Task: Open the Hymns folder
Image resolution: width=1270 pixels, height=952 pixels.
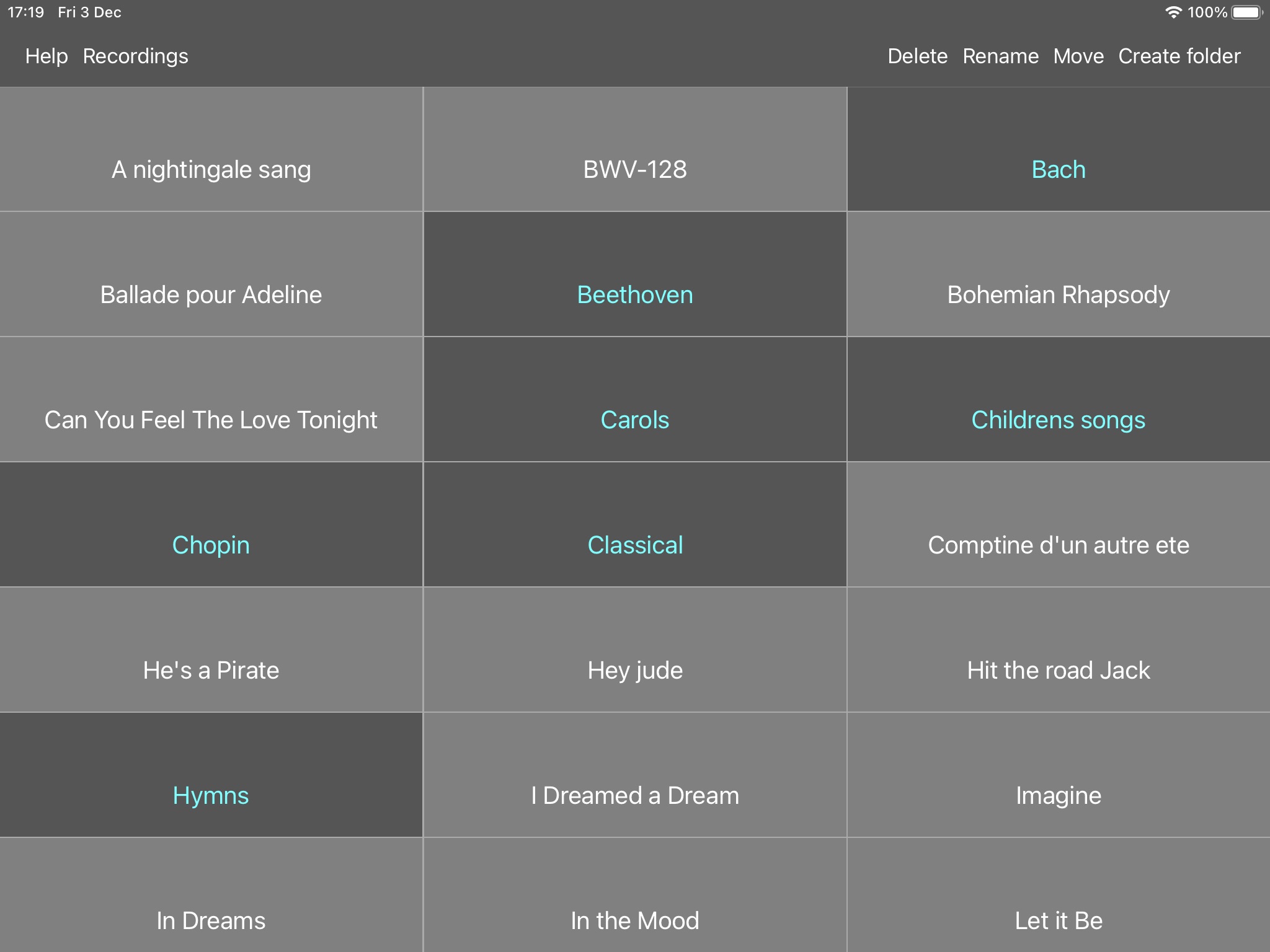Action: [211, 794]
